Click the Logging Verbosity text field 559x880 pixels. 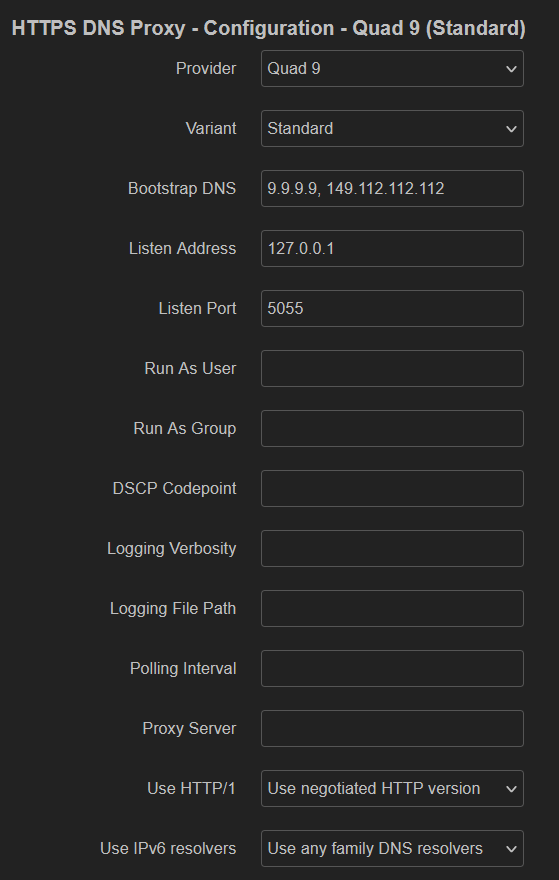point(392,548)
